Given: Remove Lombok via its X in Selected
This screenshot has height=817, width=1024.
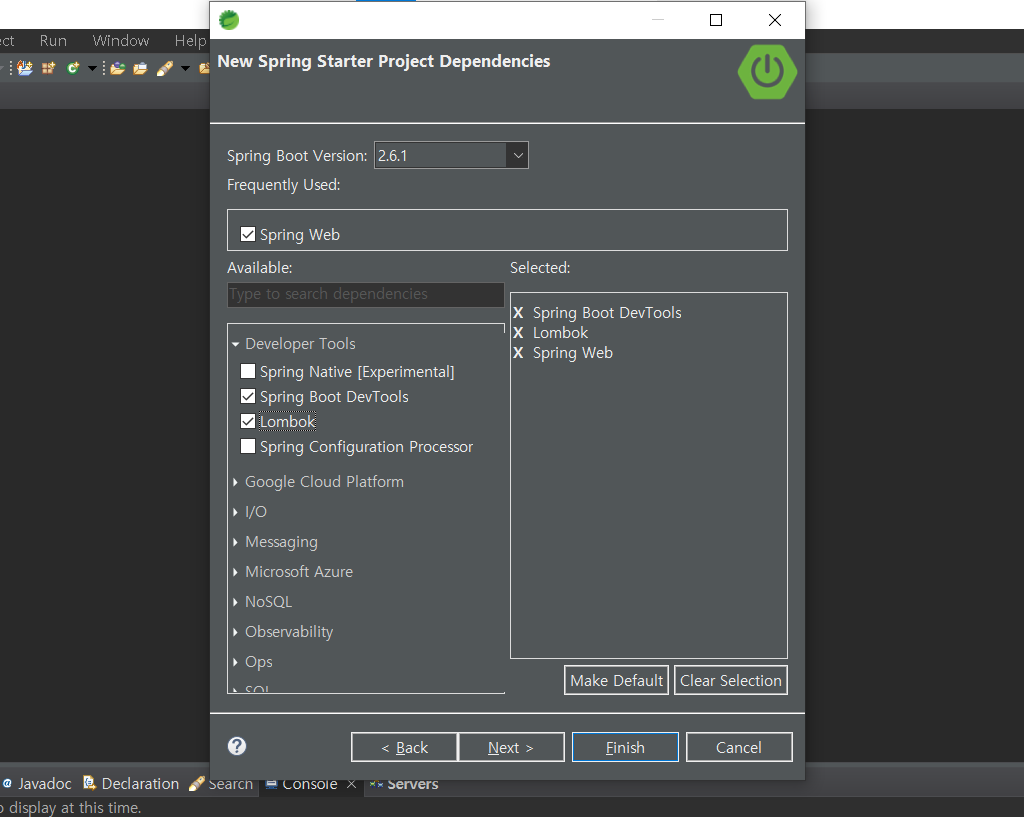Looking at the screenshot, I should [518, 332].
